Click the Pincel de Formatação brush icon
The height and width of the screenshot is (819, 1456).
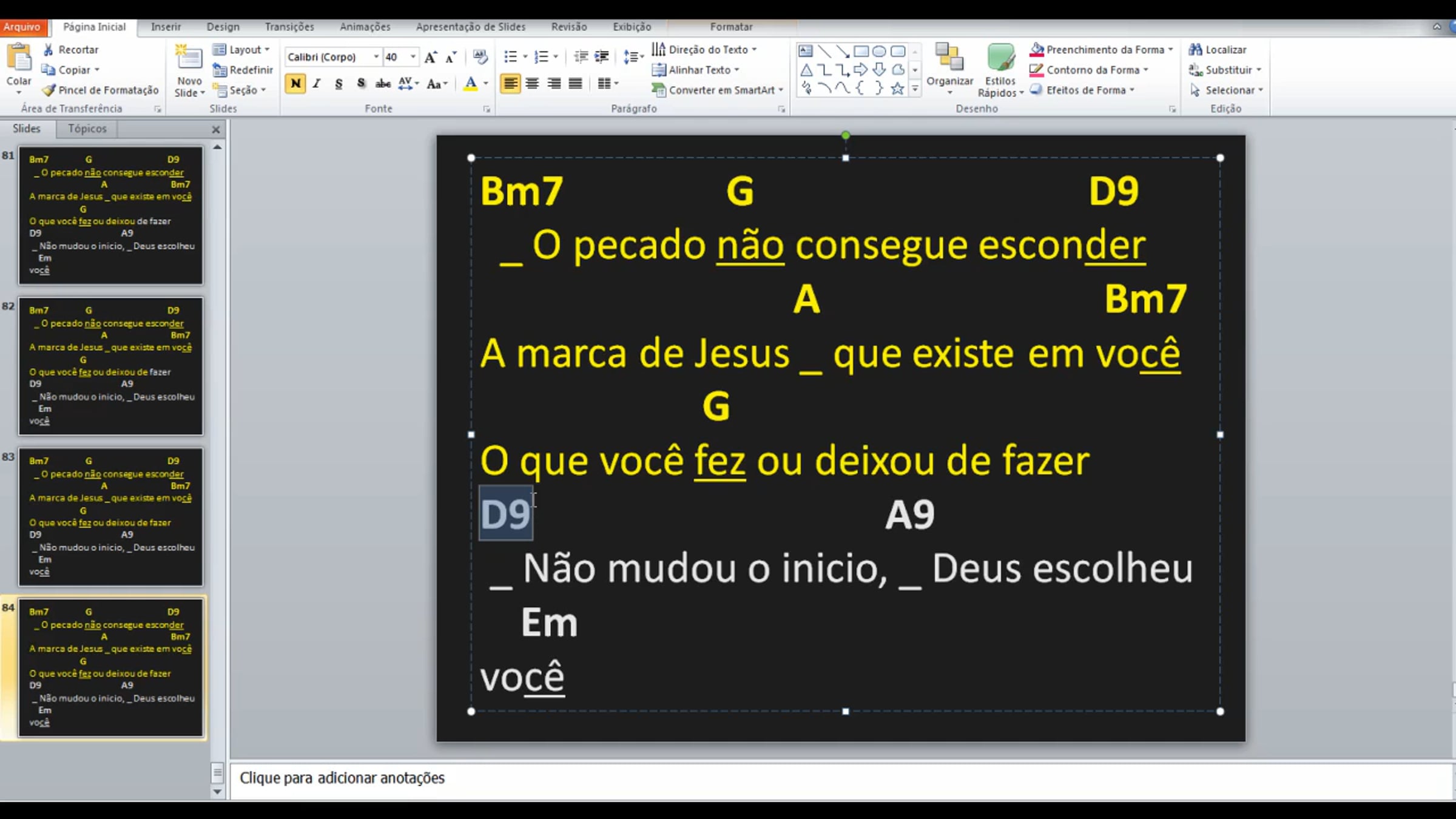(x=49, y=90)
